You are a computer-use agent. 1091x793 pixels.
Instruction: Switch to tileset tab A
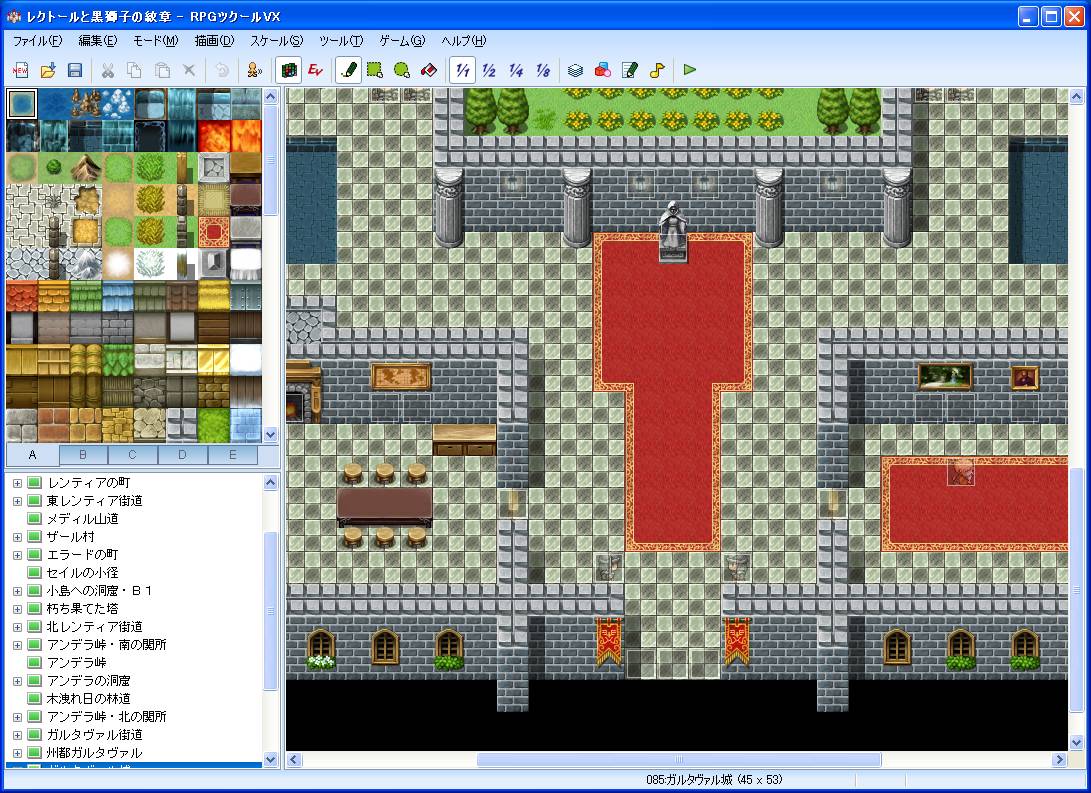click(33, 455)
